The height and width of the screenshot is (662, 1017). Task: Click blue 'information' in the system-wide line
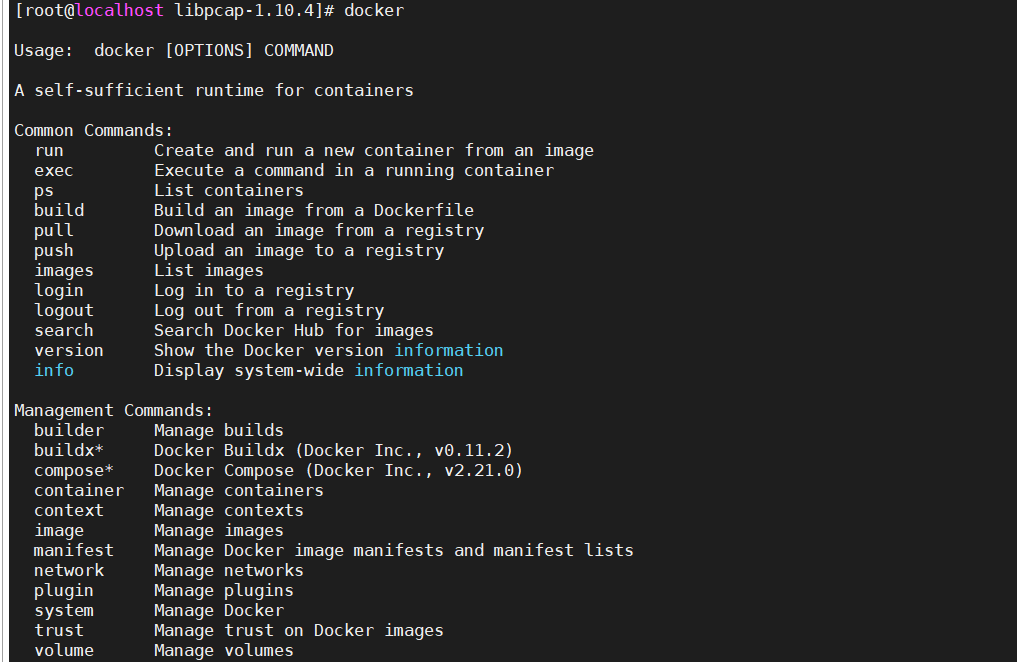(408, 370)
